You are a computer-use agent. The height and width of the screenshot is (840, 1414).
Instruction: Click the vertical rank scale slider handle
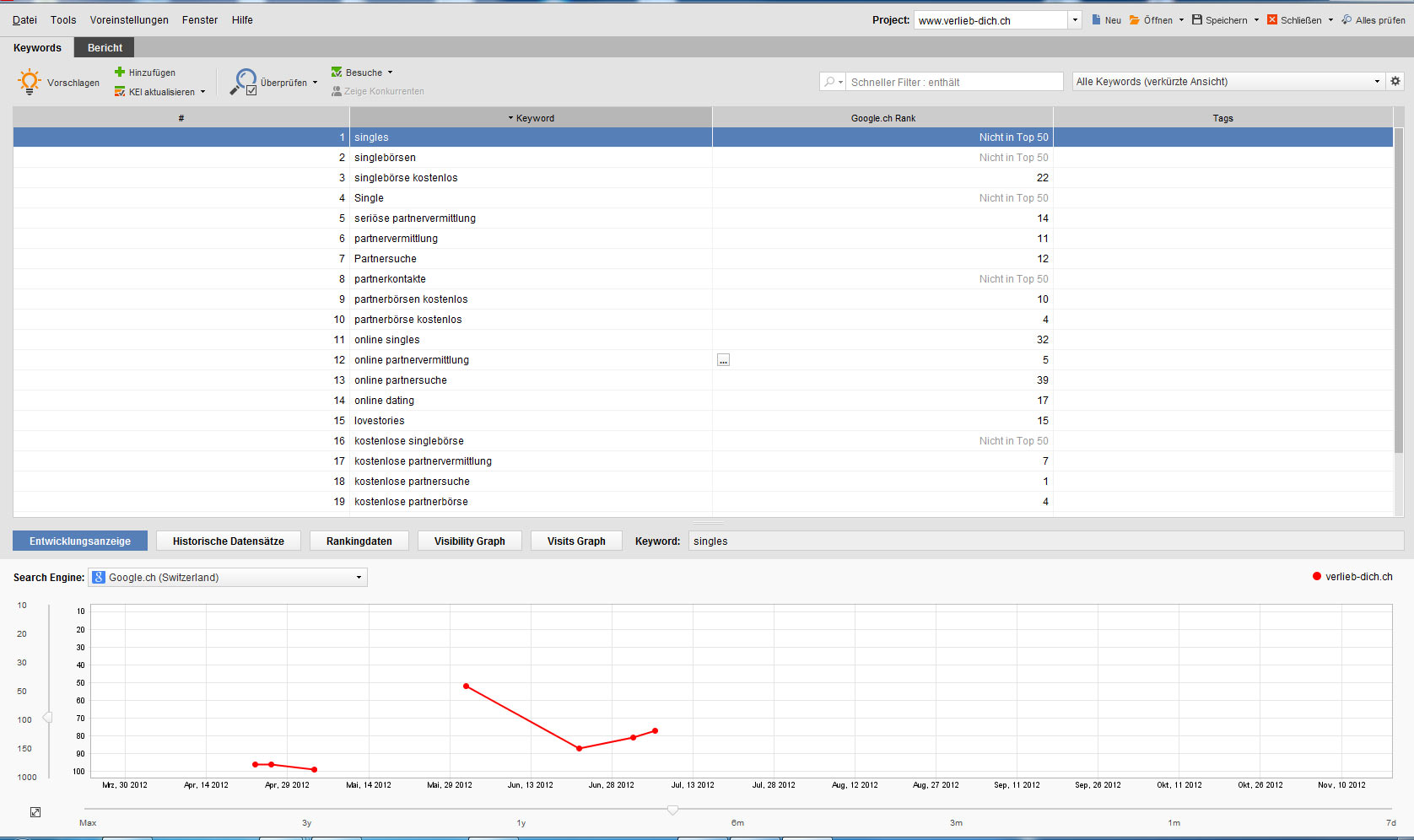48,718
